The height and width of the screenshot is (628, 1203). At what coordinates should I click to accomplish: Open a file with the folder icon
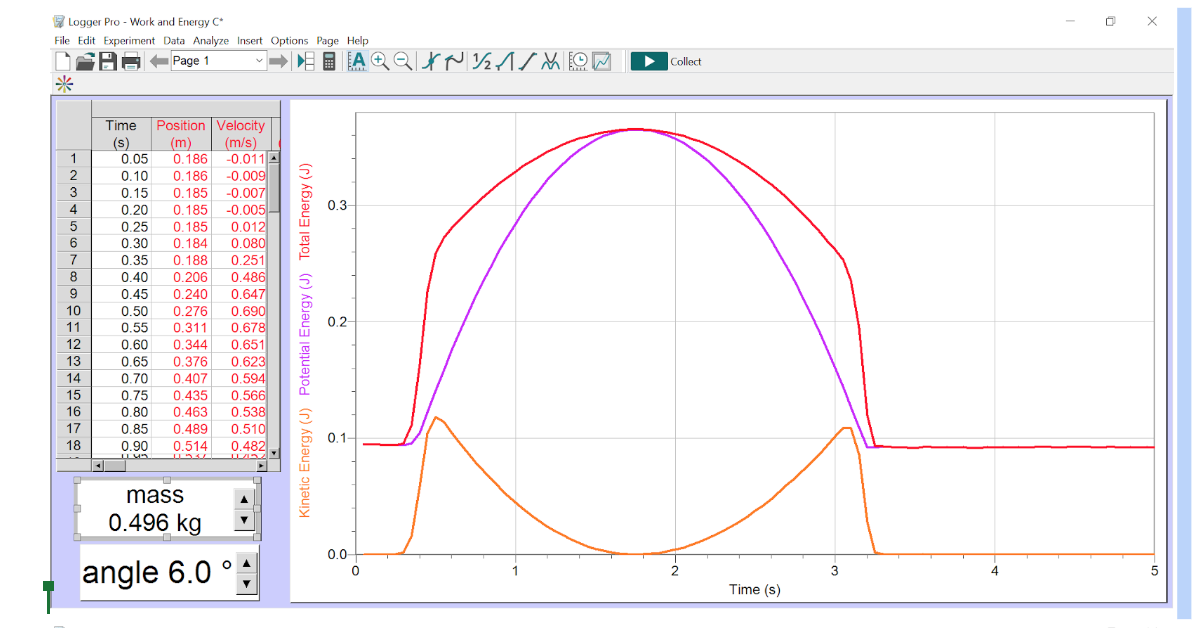pos(85,61)
